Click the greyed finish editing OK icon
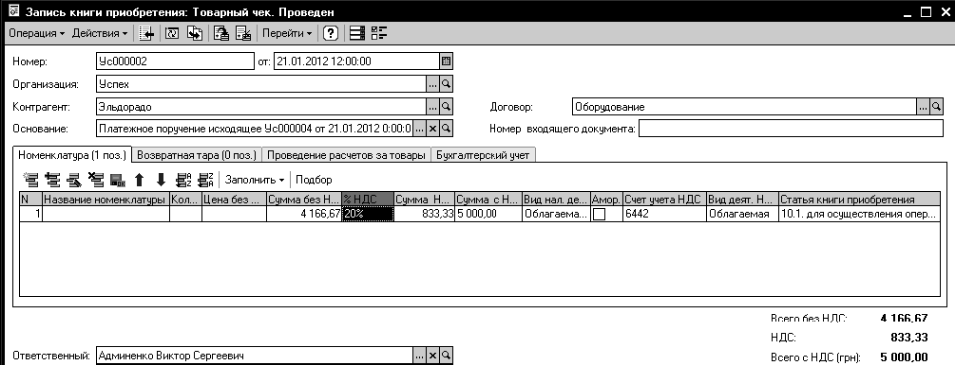 [x=118, y=180]
